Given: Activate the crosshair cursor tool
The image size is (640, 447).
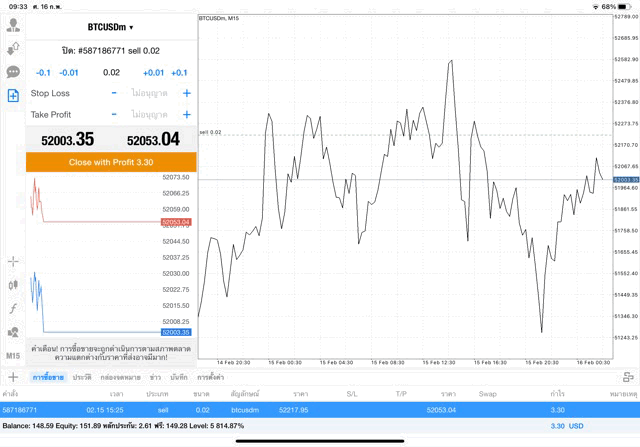Looking at the screenshot, I should (13, 262).
